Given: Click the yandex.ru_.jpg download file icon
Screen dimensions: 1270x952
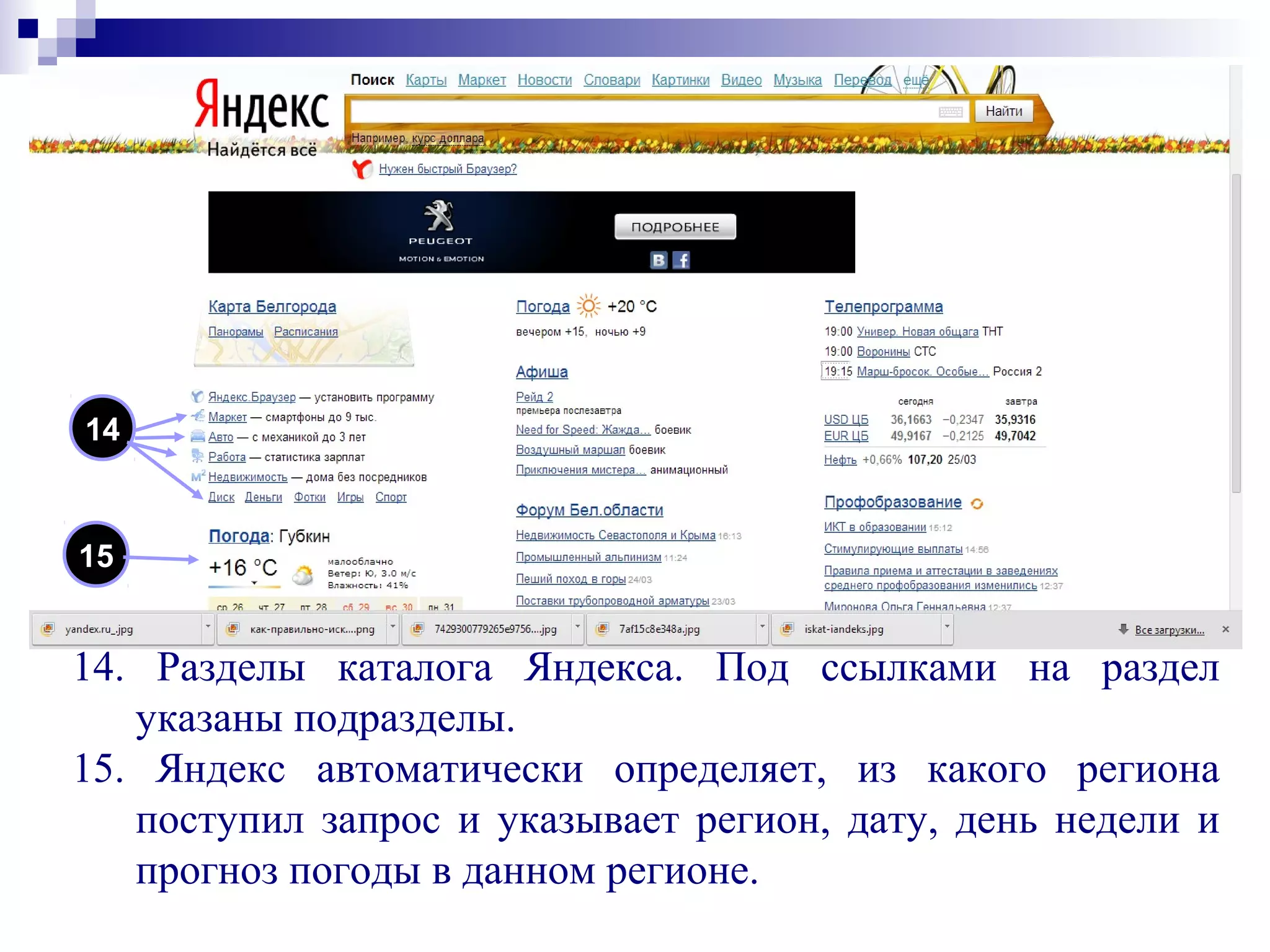Looking at the screenshot, I should pos(47,630).
